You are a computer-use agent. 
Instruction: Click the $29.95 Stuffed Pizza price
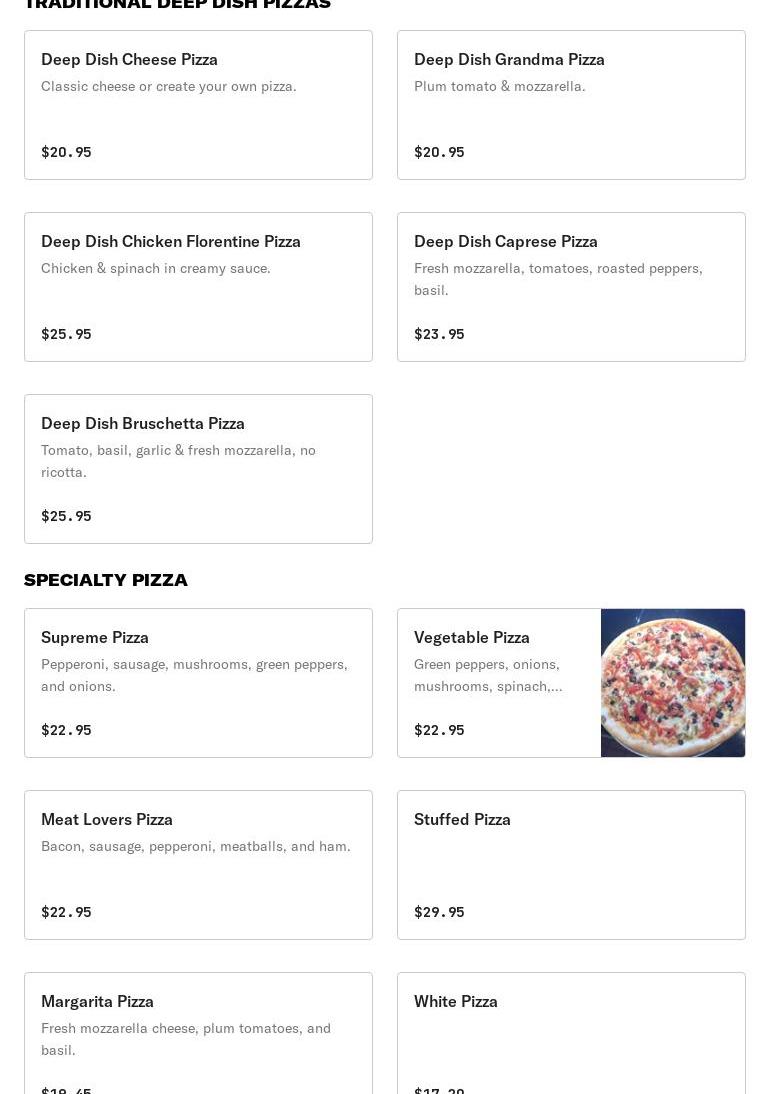click(439, 912)
